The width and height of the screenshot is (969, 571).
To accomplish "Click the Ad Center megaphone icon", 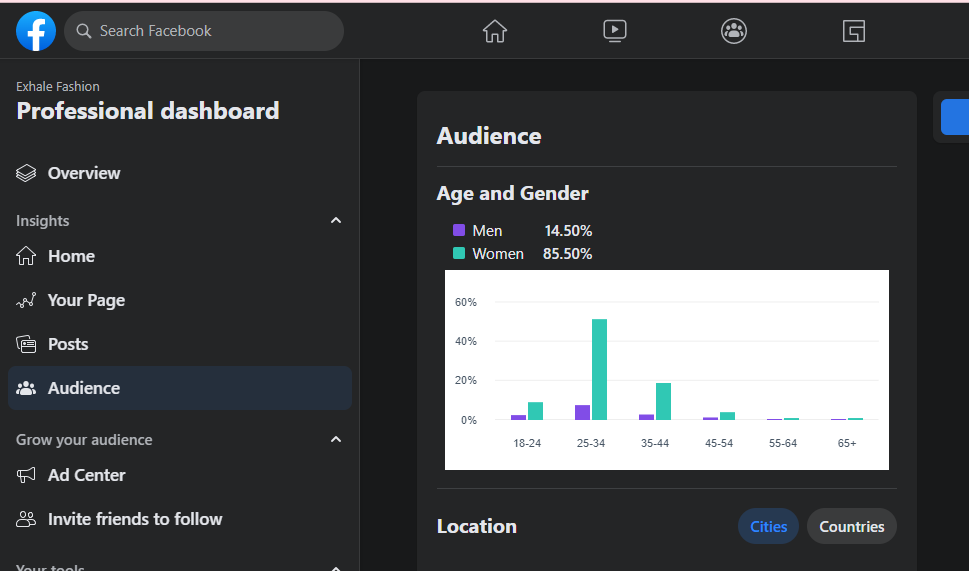I will tap(27, 475).
